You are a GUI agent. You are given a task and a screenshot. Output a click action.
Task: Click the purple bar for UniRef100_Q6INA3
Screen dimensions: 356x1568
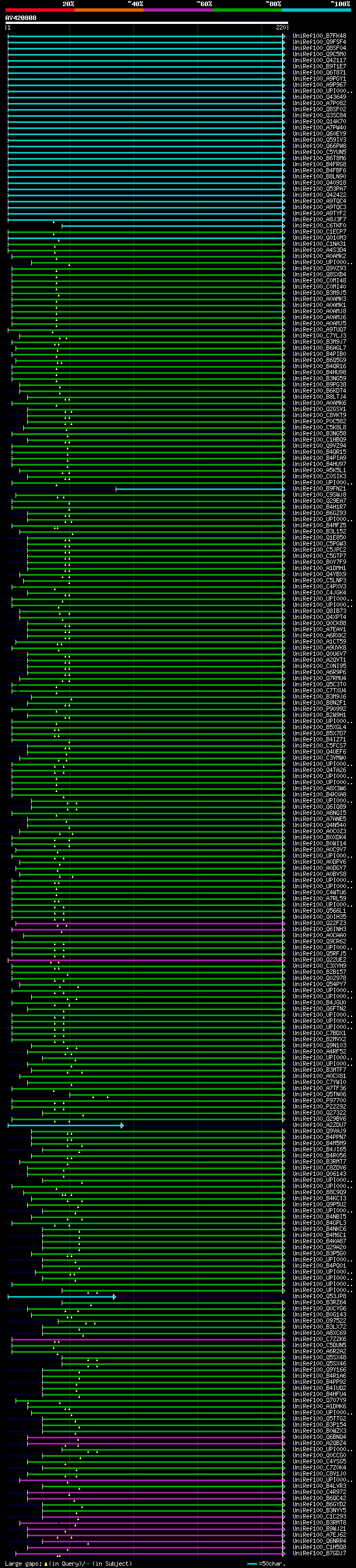coord(148,929)
